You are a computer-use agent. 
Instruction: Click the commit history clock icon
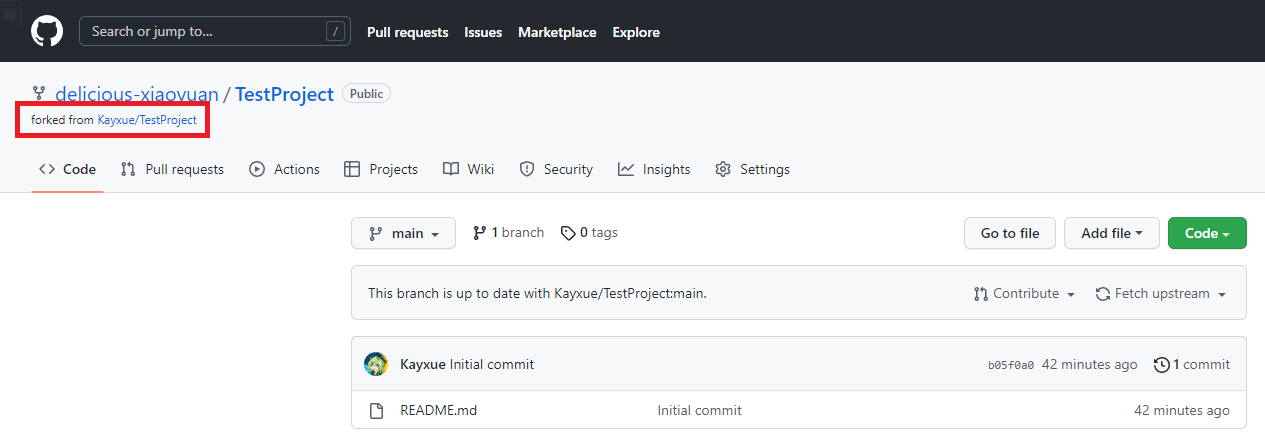coord(1161,365)
